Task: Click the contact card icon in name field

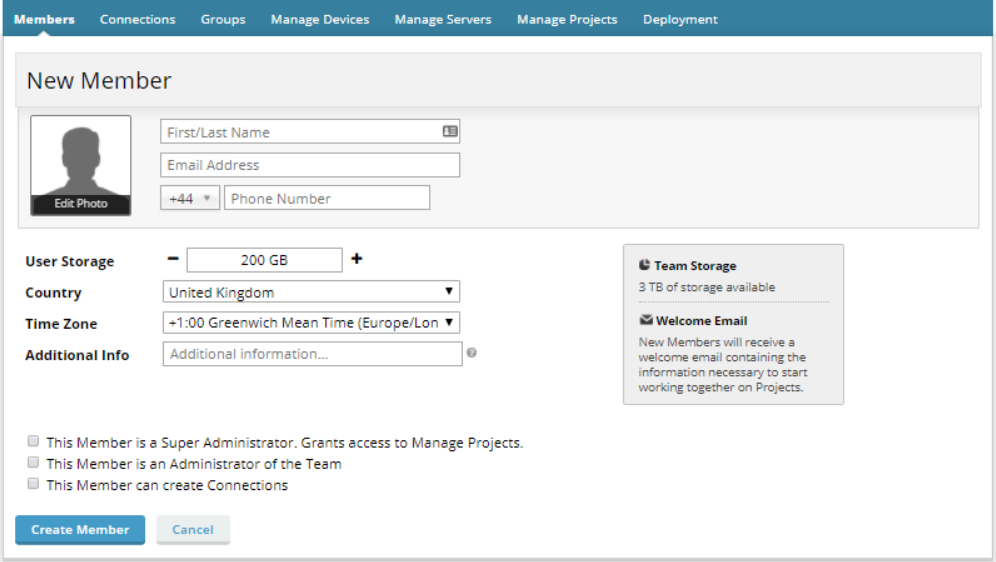Action: 450,131
